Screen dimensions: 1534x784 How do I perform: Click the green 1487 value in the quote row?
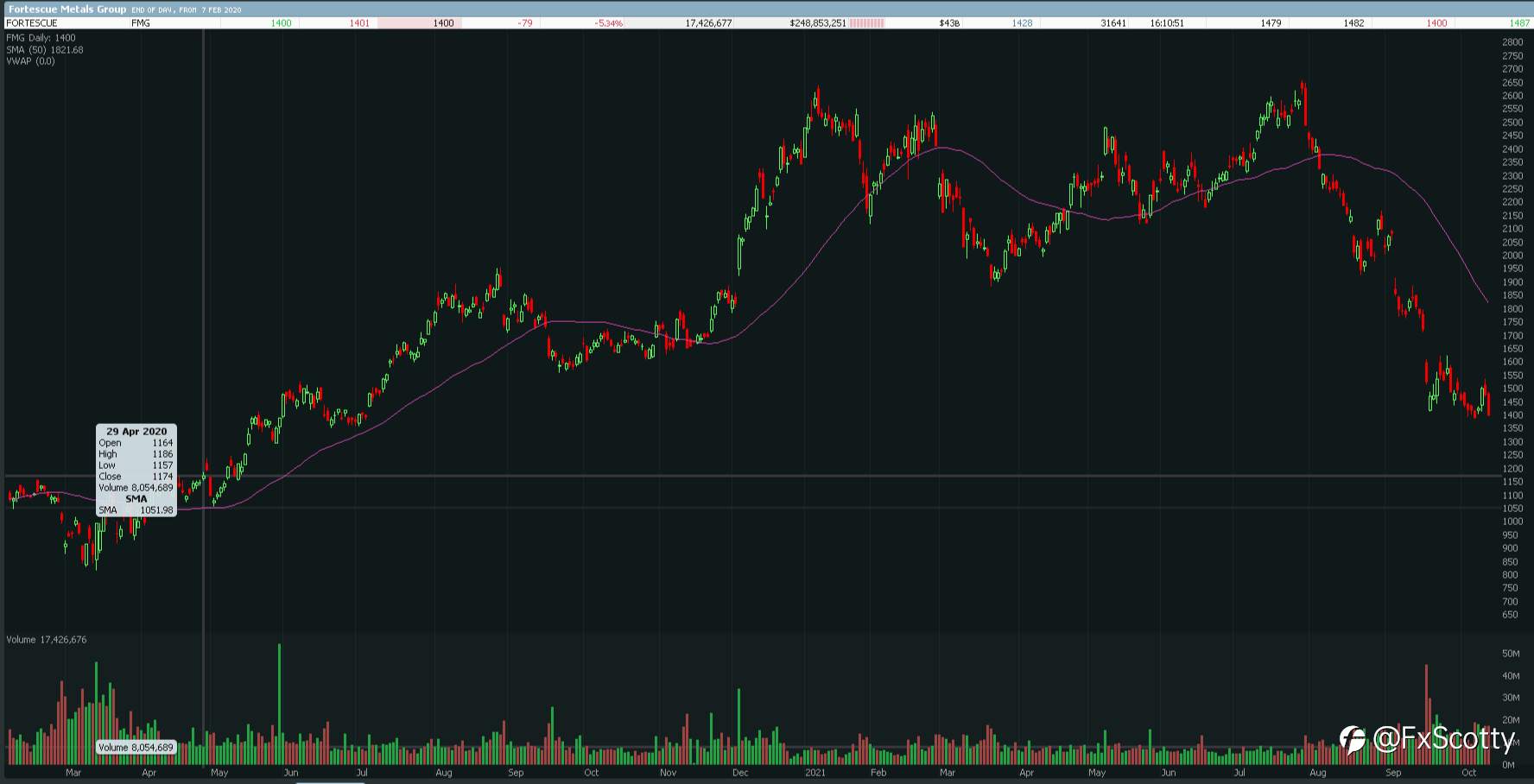(x=1519, y=23)
